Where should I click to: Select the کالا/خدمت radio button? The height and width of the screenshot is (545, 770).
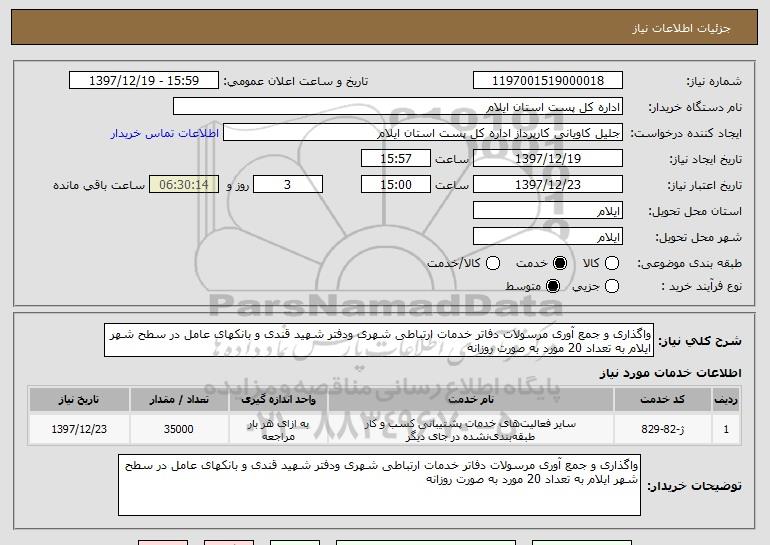[x=493, y=263]
